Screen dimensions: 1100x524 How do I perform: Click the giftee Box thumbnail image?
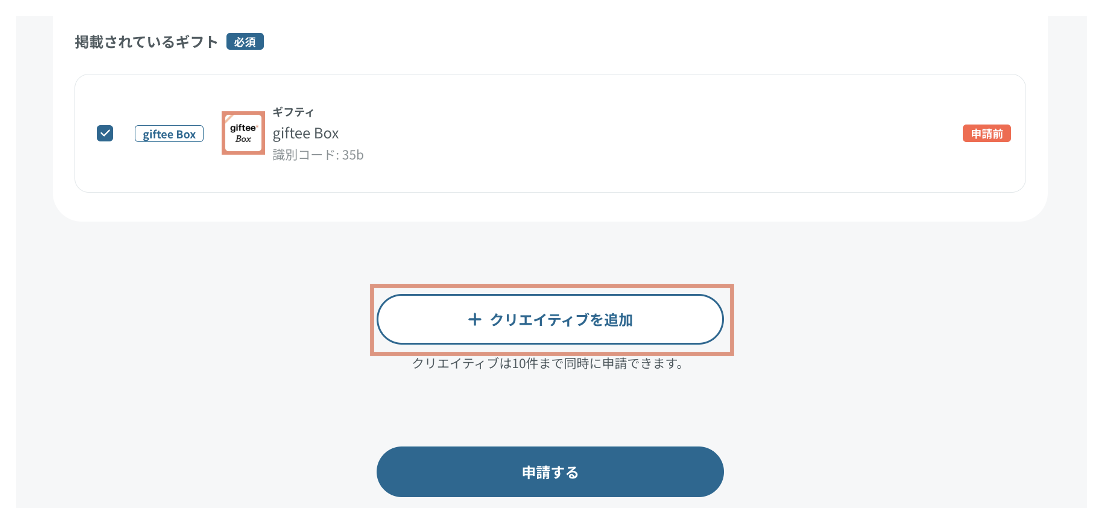pos(243,133)
